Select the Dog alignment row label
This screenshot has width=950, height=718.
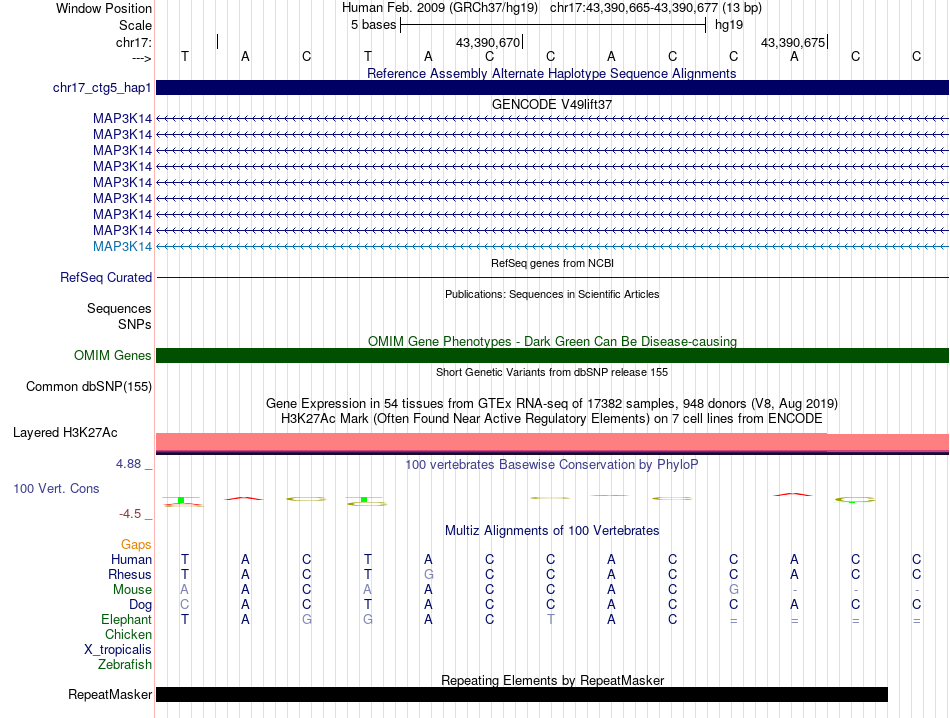coord(140,605)
